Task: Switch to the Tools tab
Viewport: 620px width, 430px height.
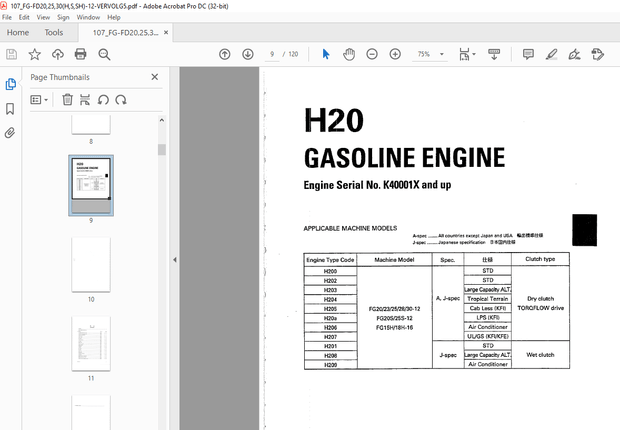Action: [54, 32]
